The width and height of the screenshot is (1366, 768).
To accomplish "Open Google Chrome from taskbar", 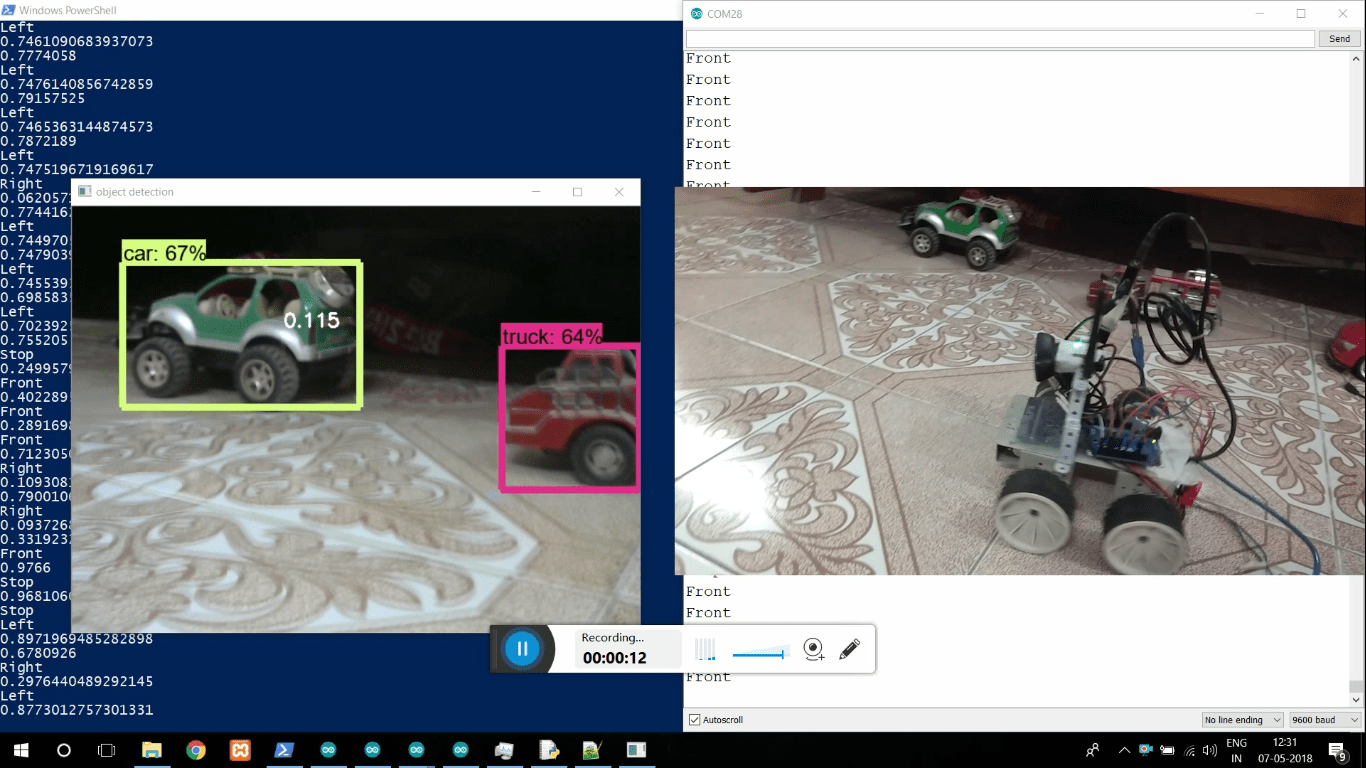I will click(x=196, y=750).
